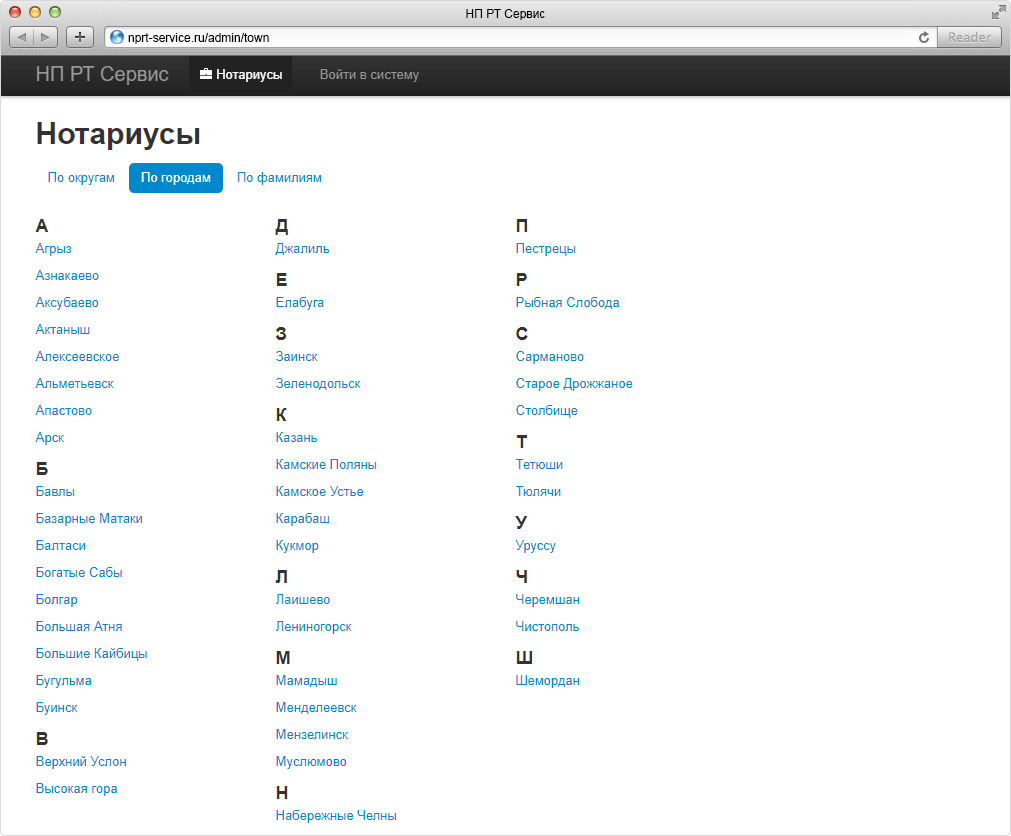Image resolution: width=1011 pixels, height=836 pixels.
Task: Click the Reader button
Action: pos(969,37)
